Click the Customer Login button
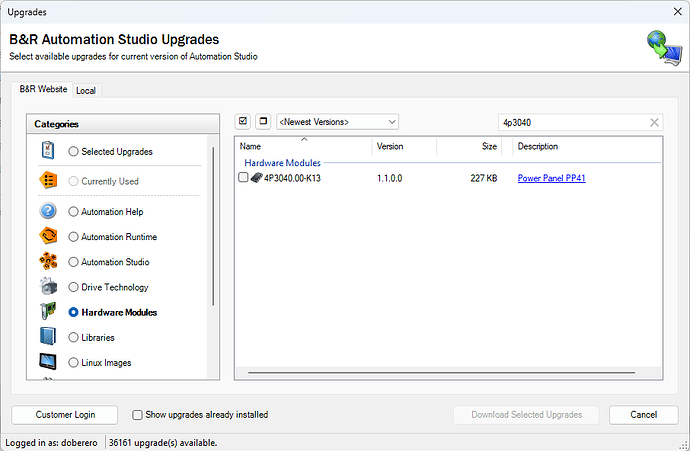Screen dimensions: 690x451 (65, 415)
